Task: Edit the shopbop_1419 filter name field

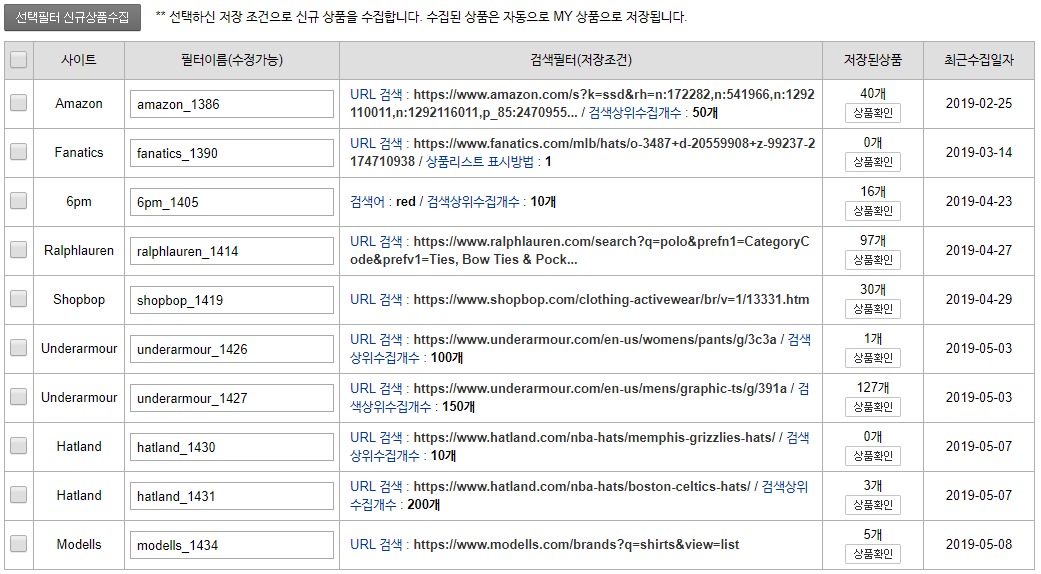Action: 232,300
